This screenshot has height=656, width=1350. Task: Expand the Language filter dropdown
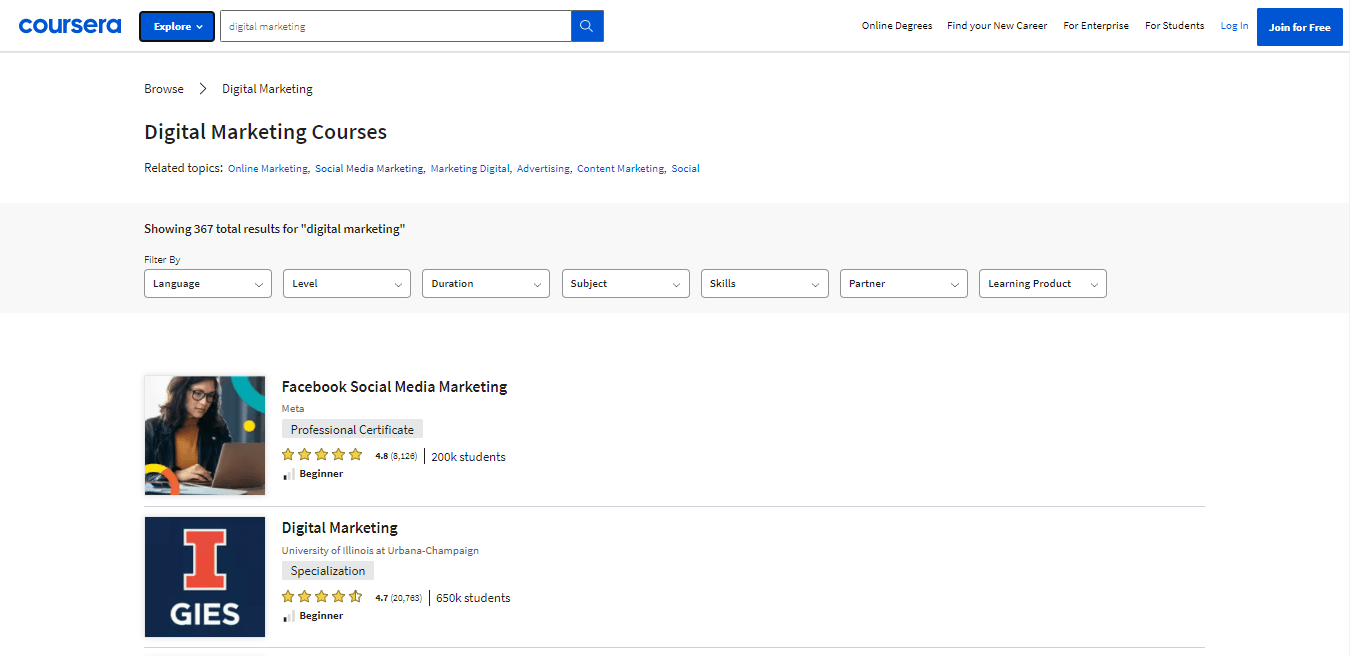pyautogui.click(x=207, y=284)
